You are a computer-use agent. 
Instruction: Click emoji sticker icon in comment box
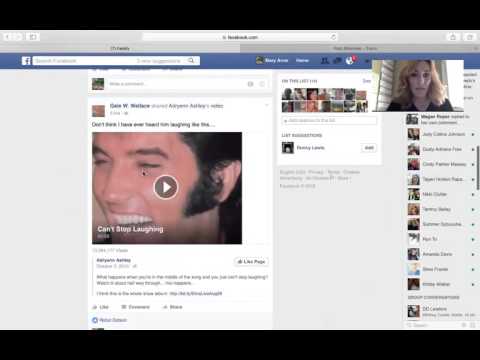coord(262,84)
